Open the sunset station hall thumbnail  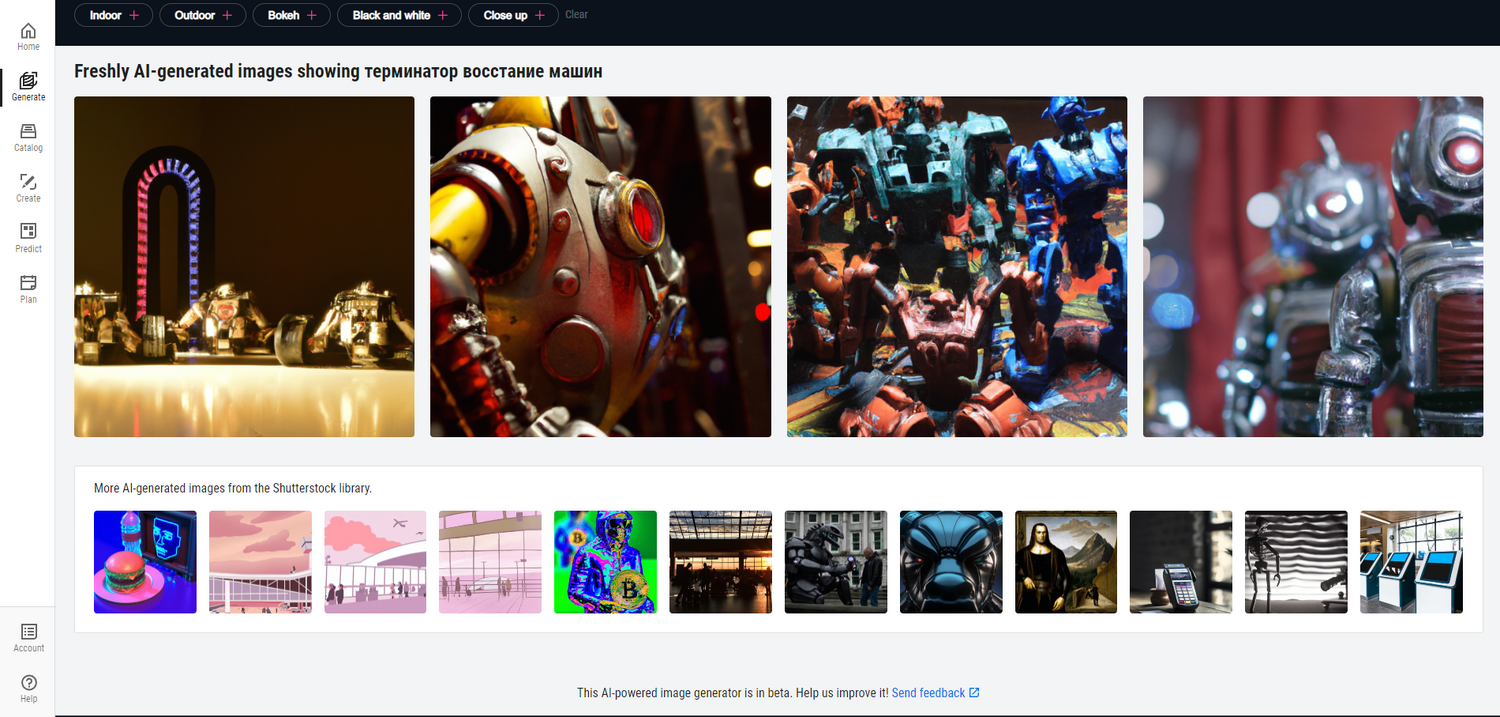coord(720,562)
